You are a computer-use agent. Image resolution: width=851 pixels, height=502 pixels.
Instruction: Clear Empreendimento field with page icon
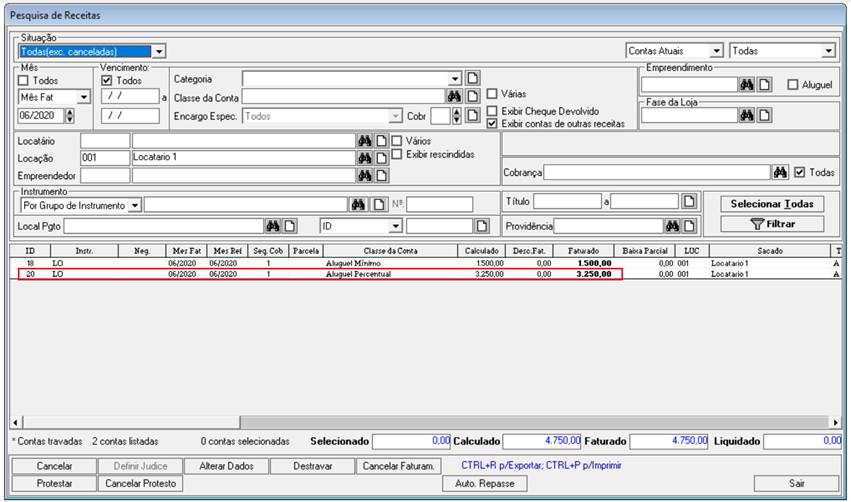pyautogui.click(x=764, y=85)
